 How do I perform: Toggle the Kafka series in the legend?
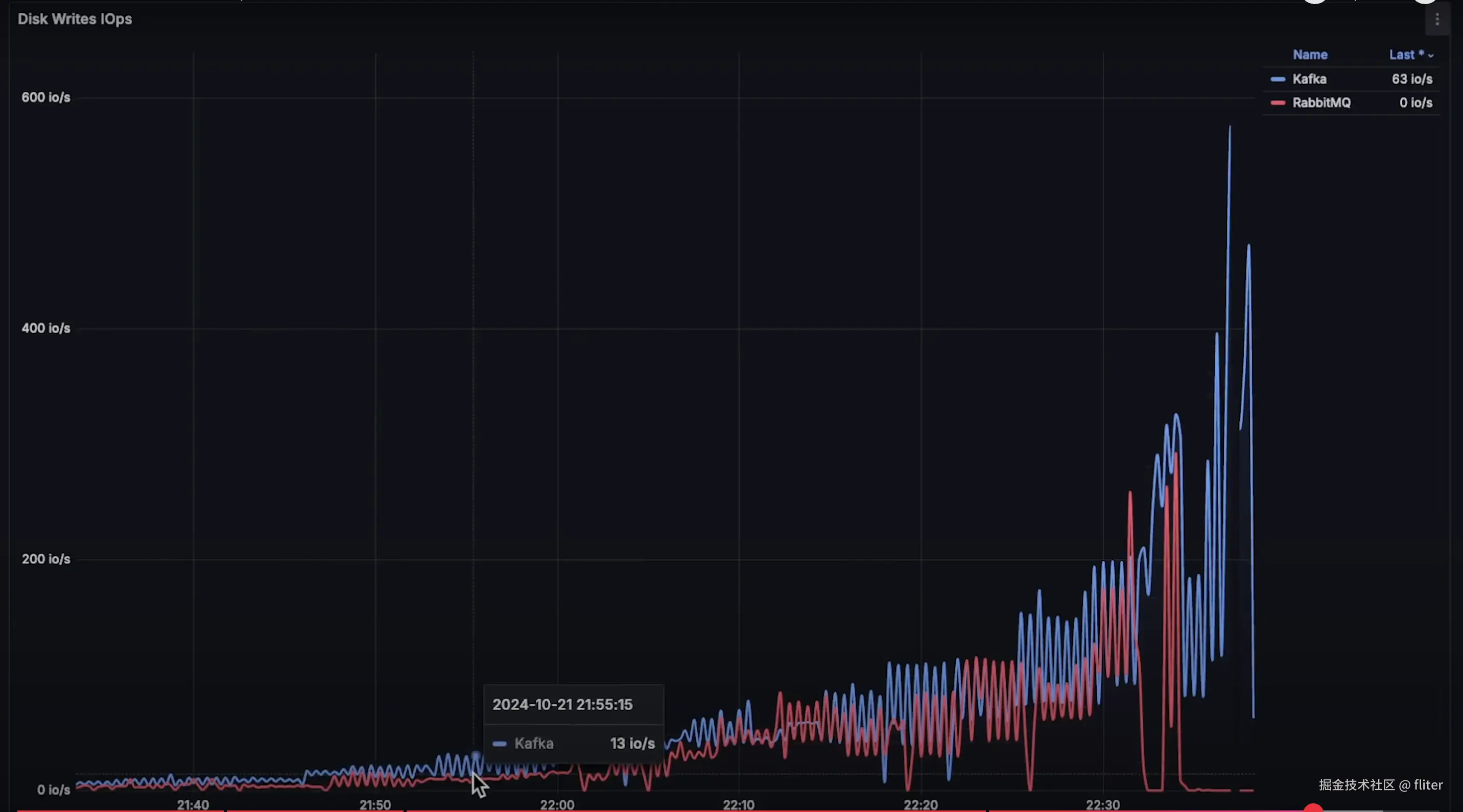pos(1309,79)
